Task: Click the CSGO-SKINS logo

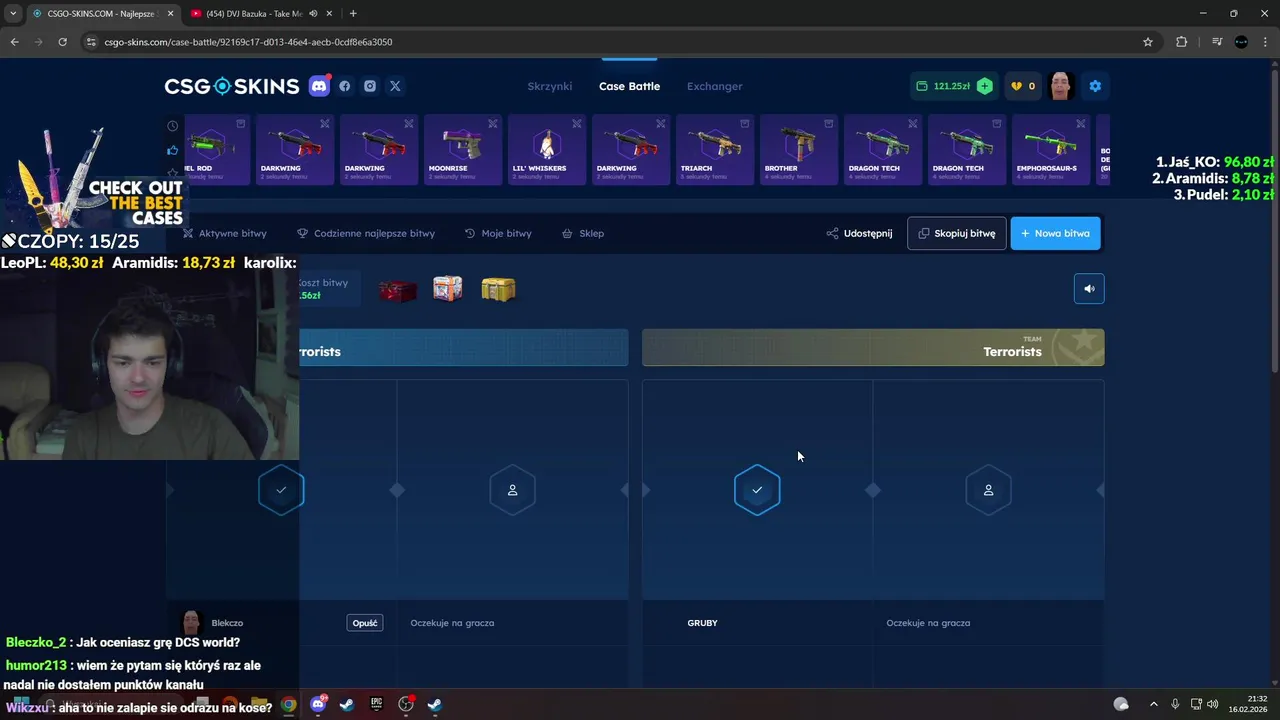Action: [232, 86]
